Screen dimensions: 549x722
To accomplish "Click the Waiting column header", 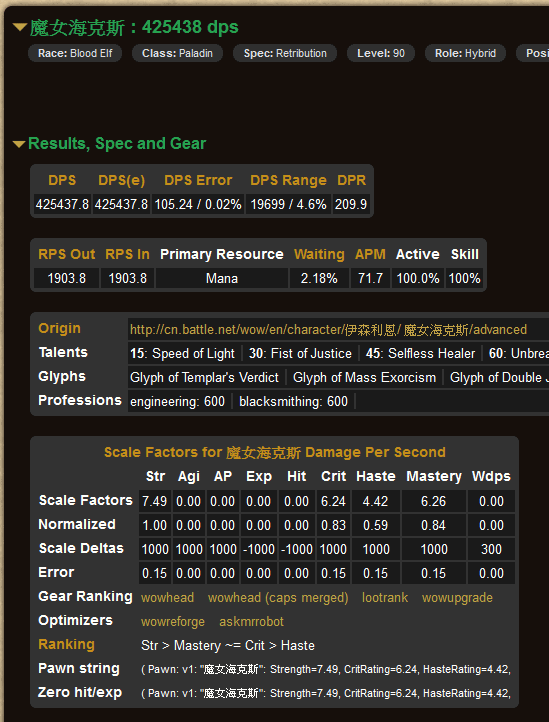I will pyautogui.click(x=319, y=254).
